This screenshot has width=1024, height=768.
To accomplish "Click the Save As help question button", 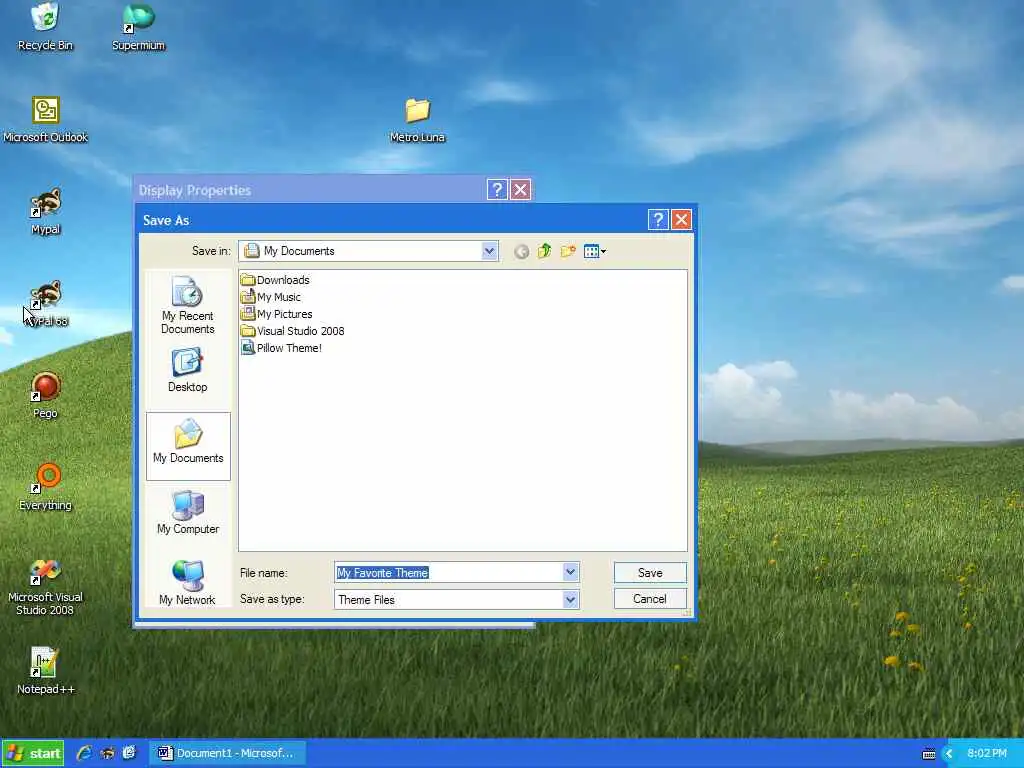I will (658, 220).
